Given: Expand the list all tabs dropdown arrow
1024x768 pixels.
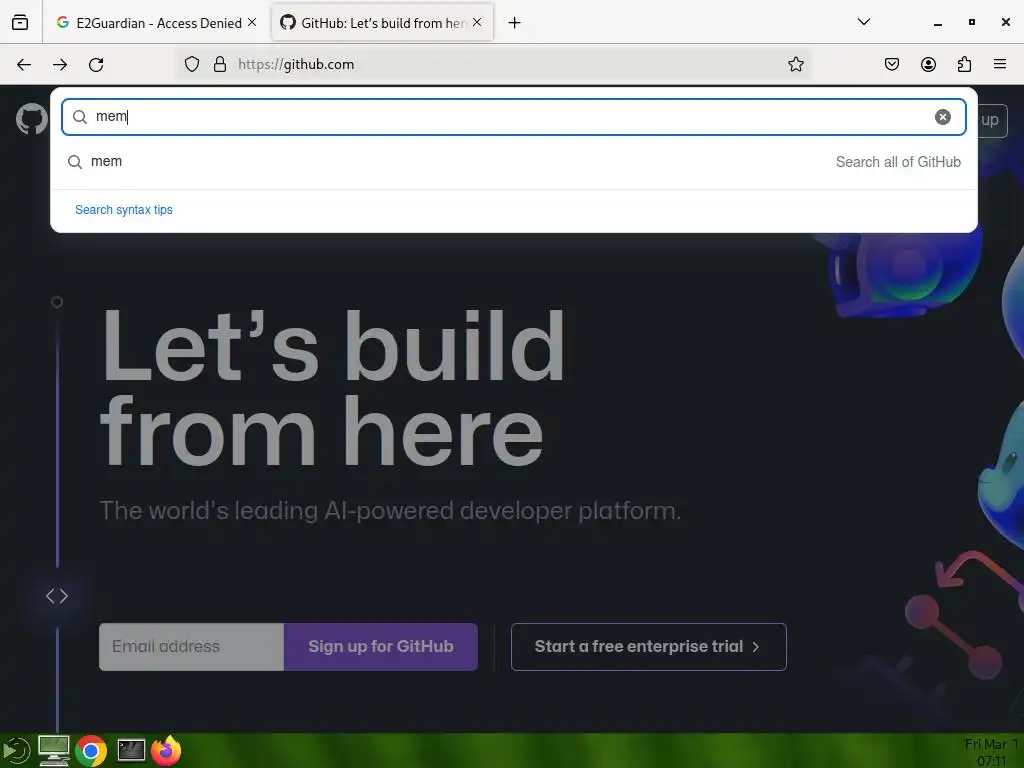Looking at the screenshot, I should pos(863,22).
